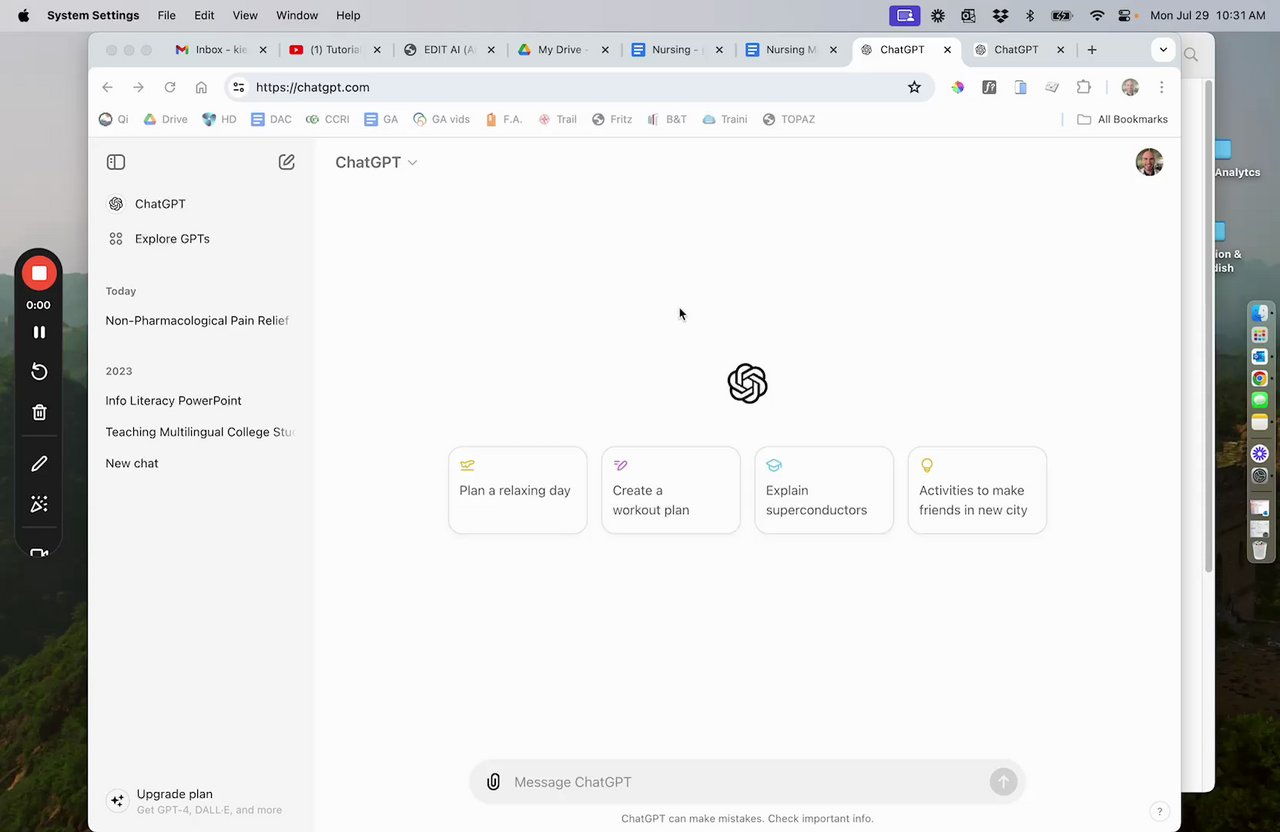Viewport: 1280px width, 832px height.
Task: Open Teaching Multilingual College Students chat
Action: click(200, 432)
